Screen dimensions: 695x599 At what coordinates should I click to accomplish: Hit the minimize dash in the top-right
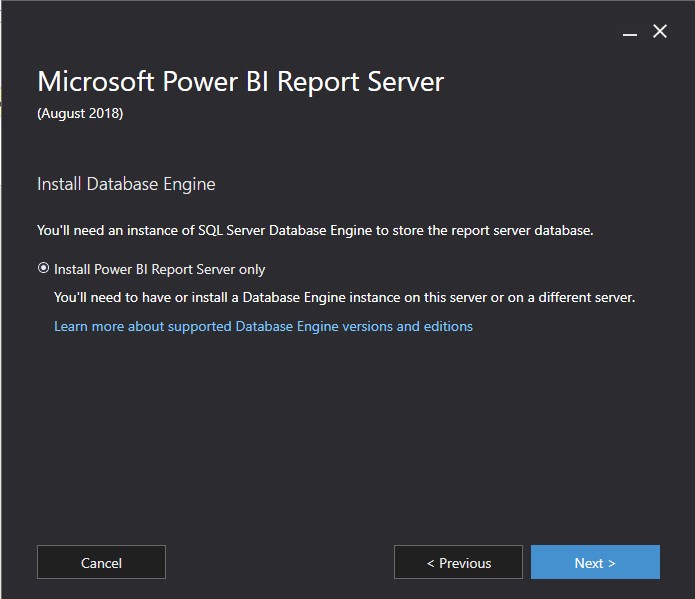[x=630, y=33]
